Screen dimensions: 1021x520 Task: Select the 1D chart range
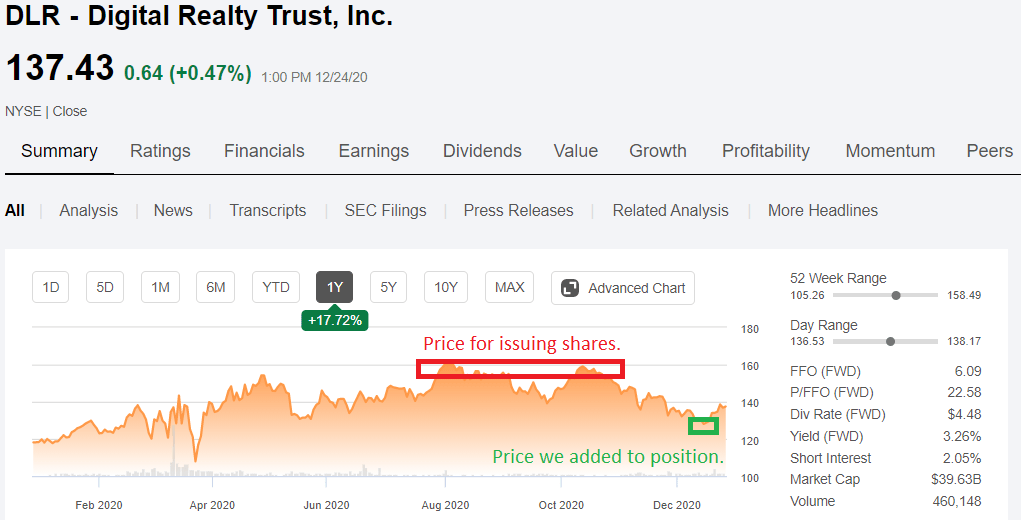tap(51, 288)
